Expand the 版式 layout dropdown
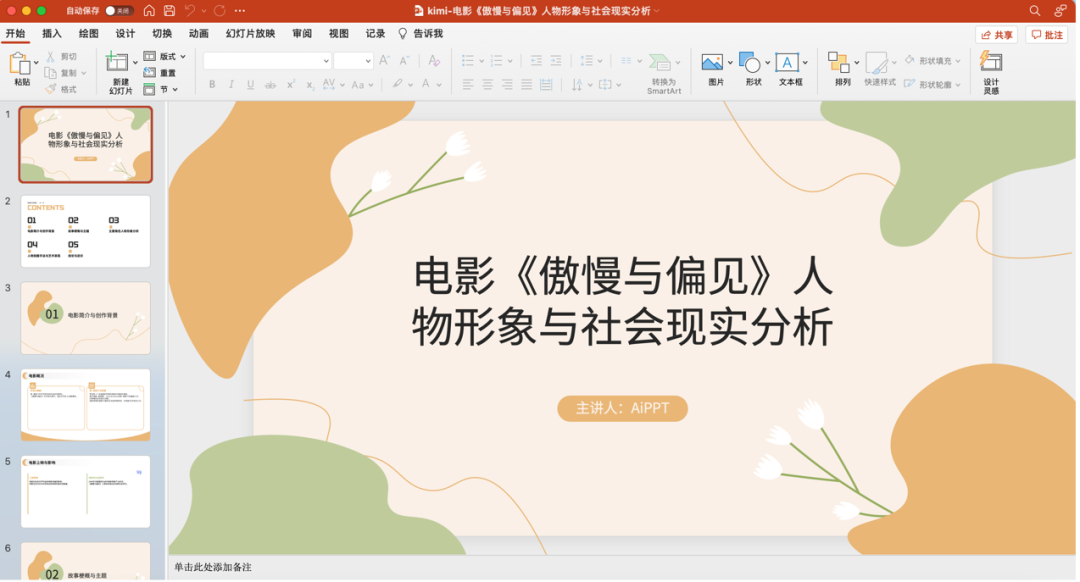This screenshot has height=582, width=1080. tap(183, 56)
